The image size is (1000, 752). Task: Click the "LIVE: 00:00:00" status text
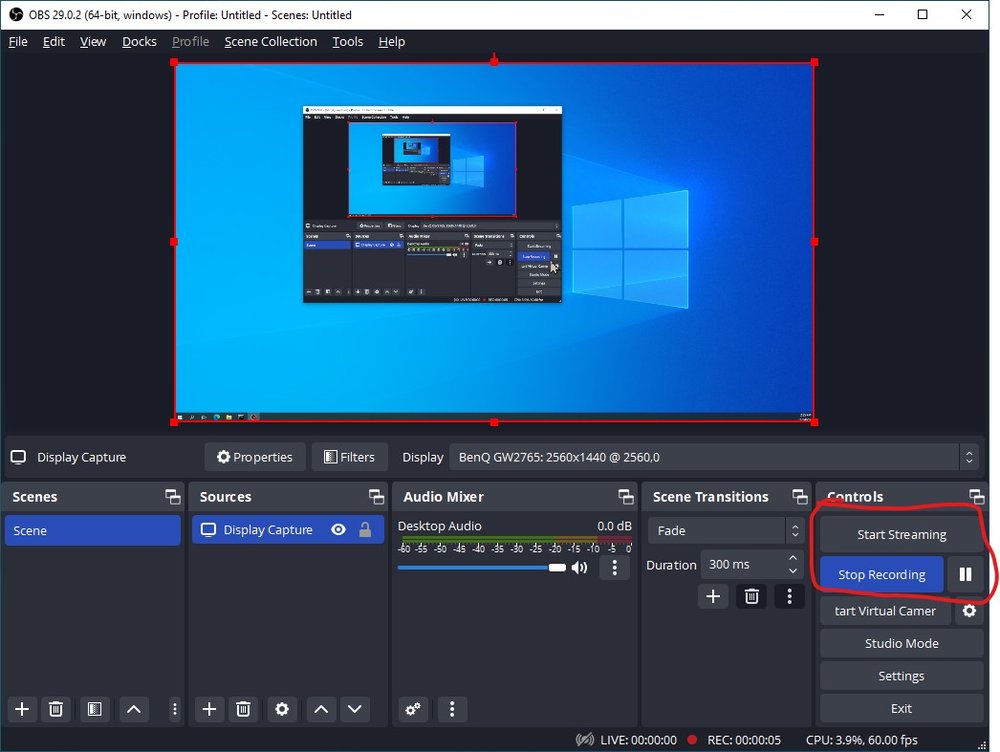(638, 740)
